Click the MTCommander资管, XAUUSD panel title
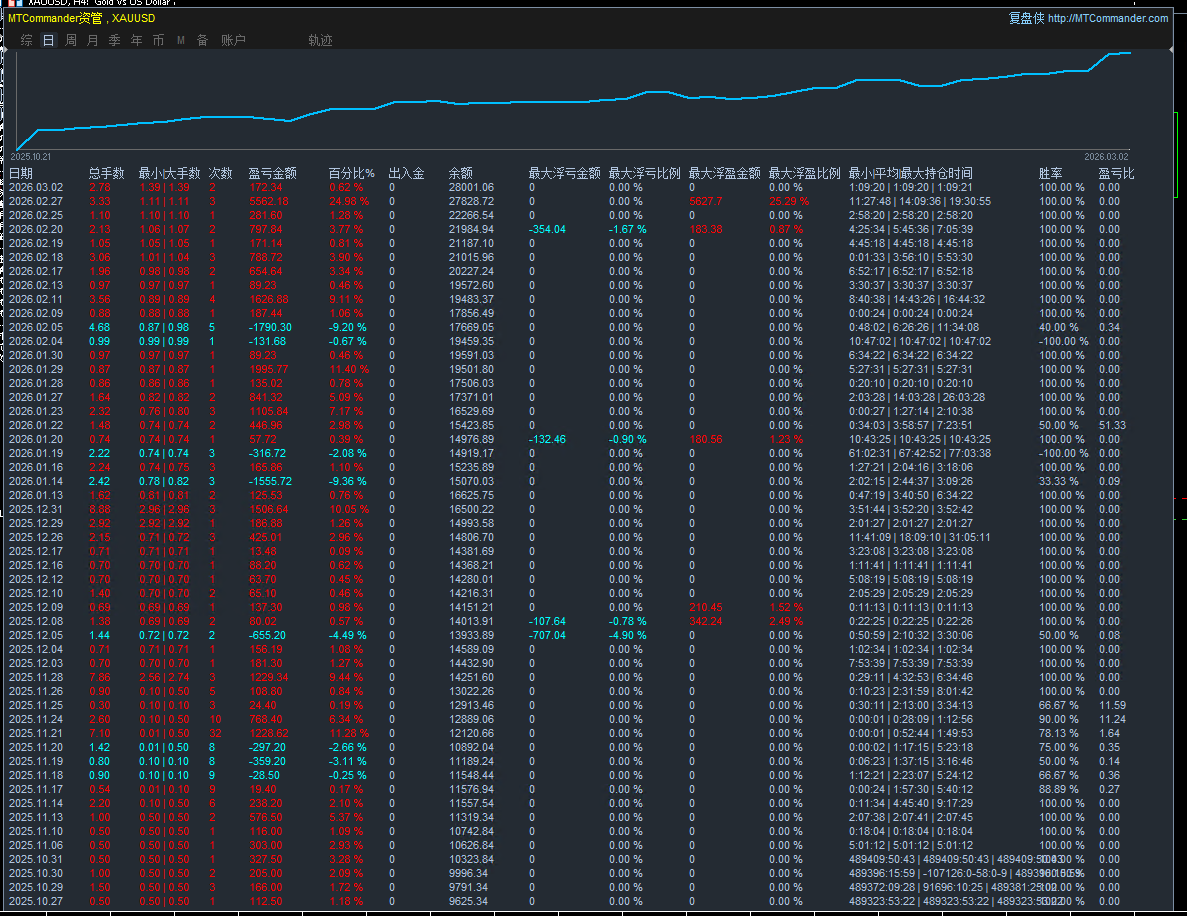 click(81, 18)
